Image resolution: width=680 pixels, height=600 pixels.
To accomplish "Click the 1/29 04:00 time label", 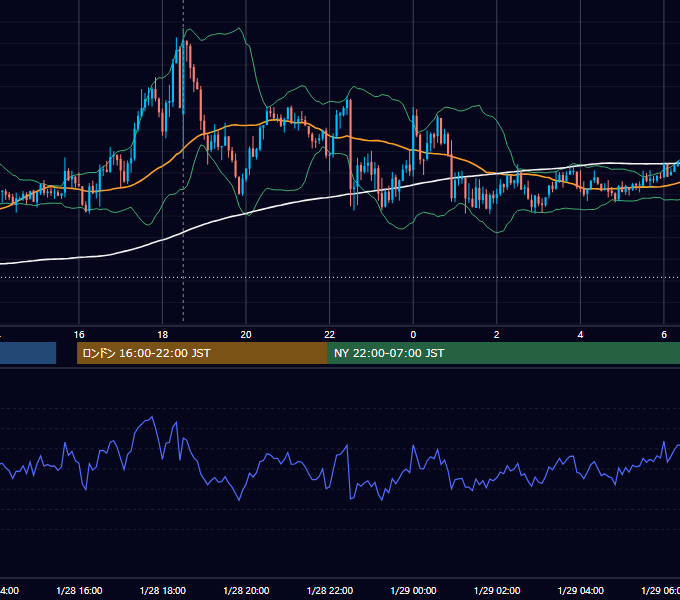I will click(581, 590).
